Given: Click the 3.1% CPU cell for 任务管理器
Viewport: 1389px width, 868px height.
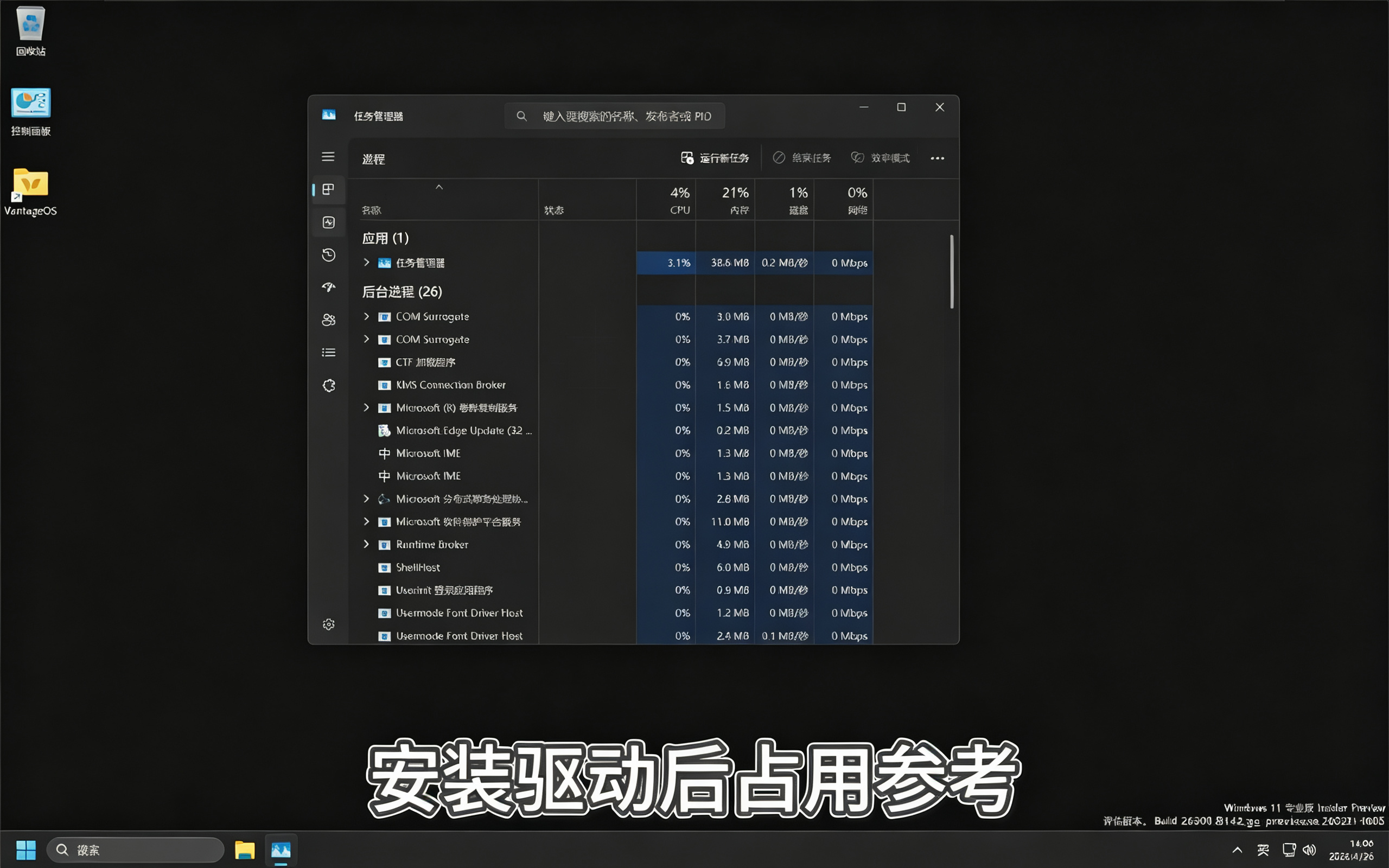Looking at the screenshot, I should 666,263.
